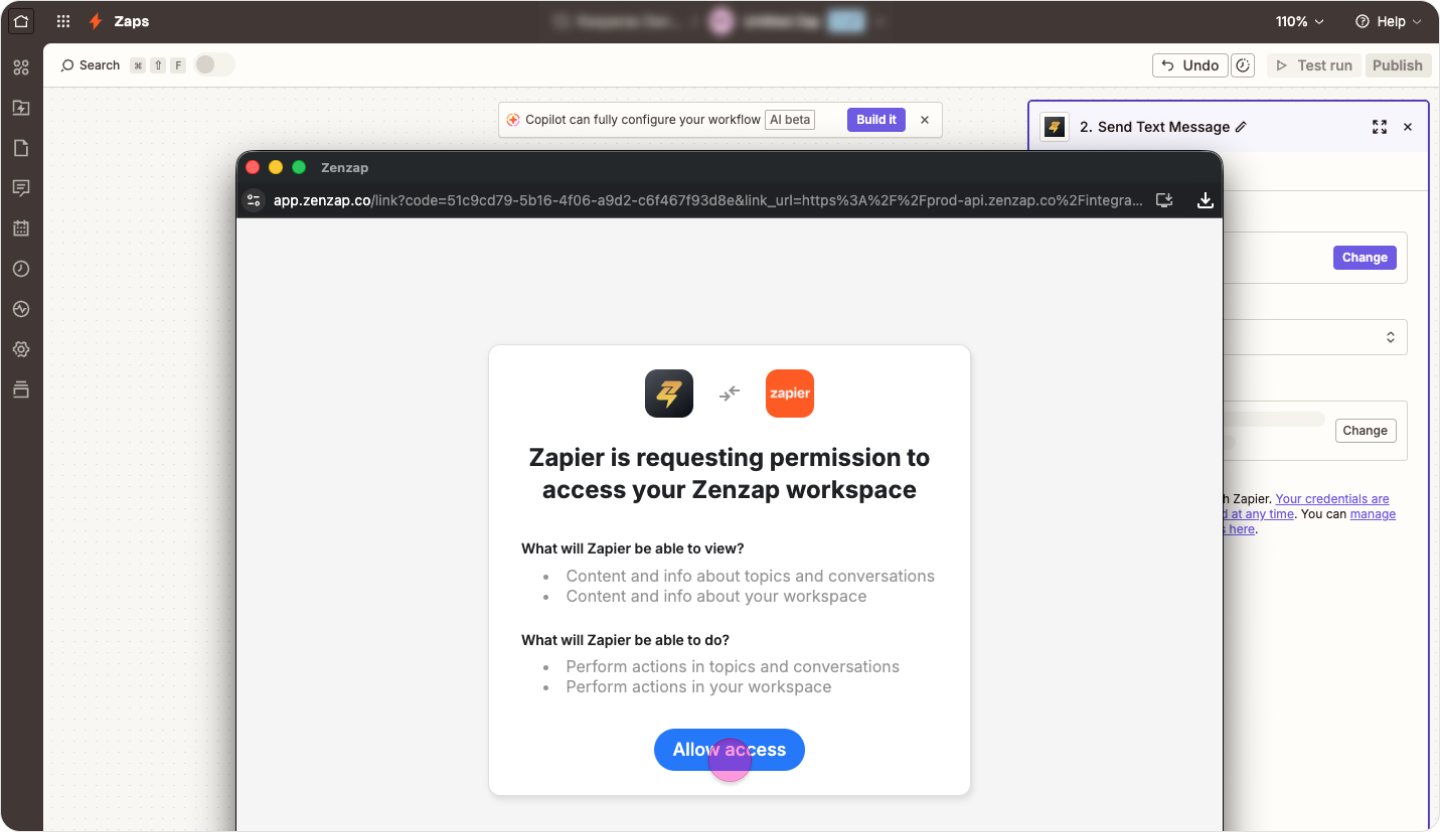Viewport: 1440px width, 832px height.
Task: Edit the step name pencil icon
Action: pyautogui.click(x=1241, y=127)
